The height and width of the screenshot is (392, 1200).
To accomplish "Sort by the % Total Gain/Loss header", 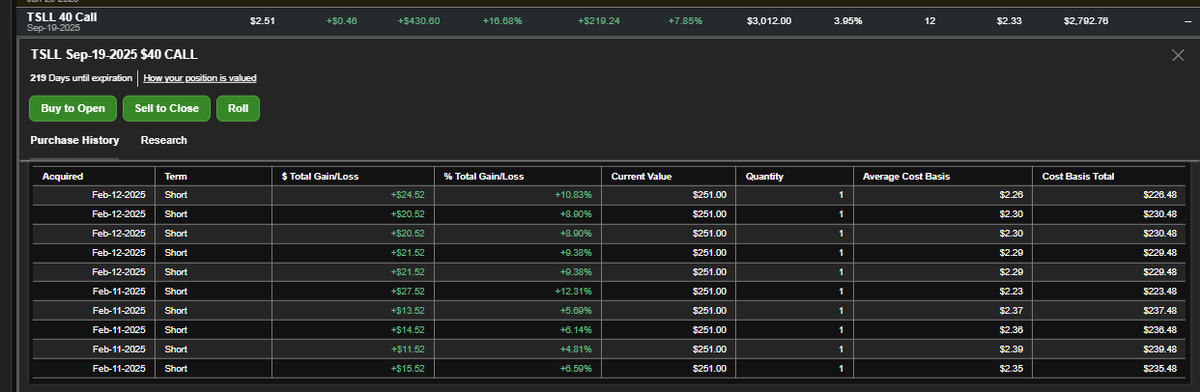I will coord(484,176).
